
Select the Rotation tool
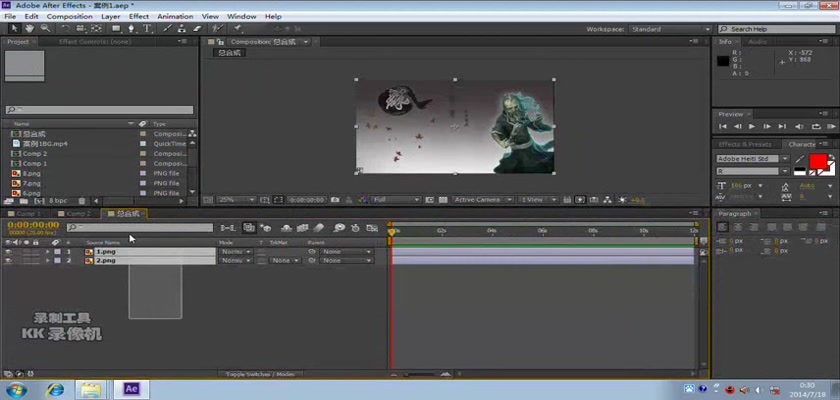65,29
